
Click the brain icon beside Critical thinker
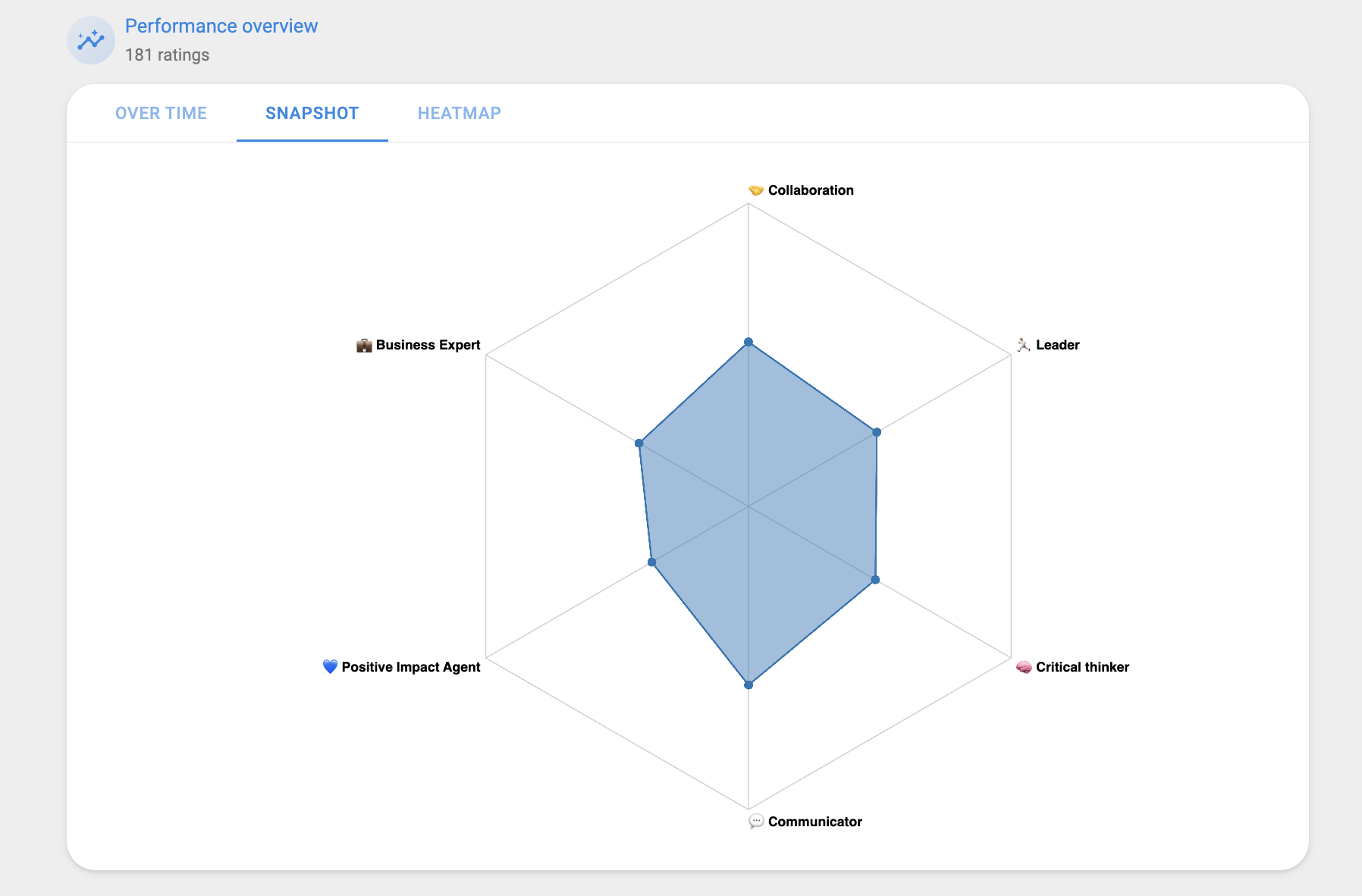(1023, 667)
